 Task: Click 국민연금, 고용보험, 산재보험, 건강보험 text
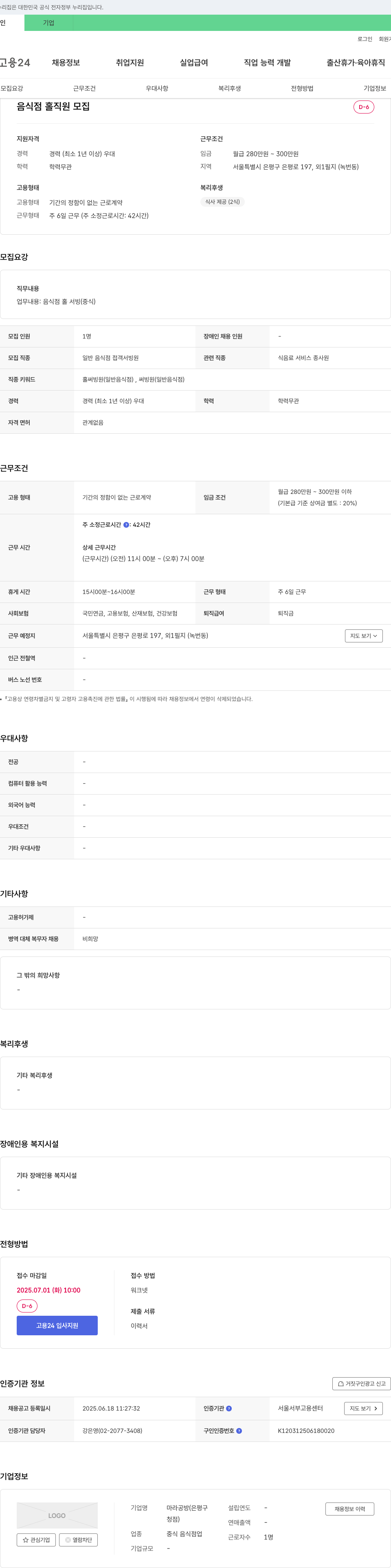pos(130,613)
